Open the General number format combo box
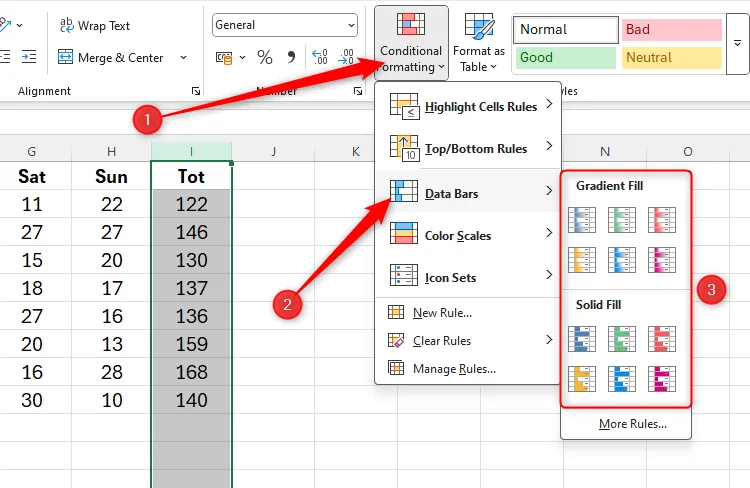This screenshot has height=488, width=750. click(285, 25)
